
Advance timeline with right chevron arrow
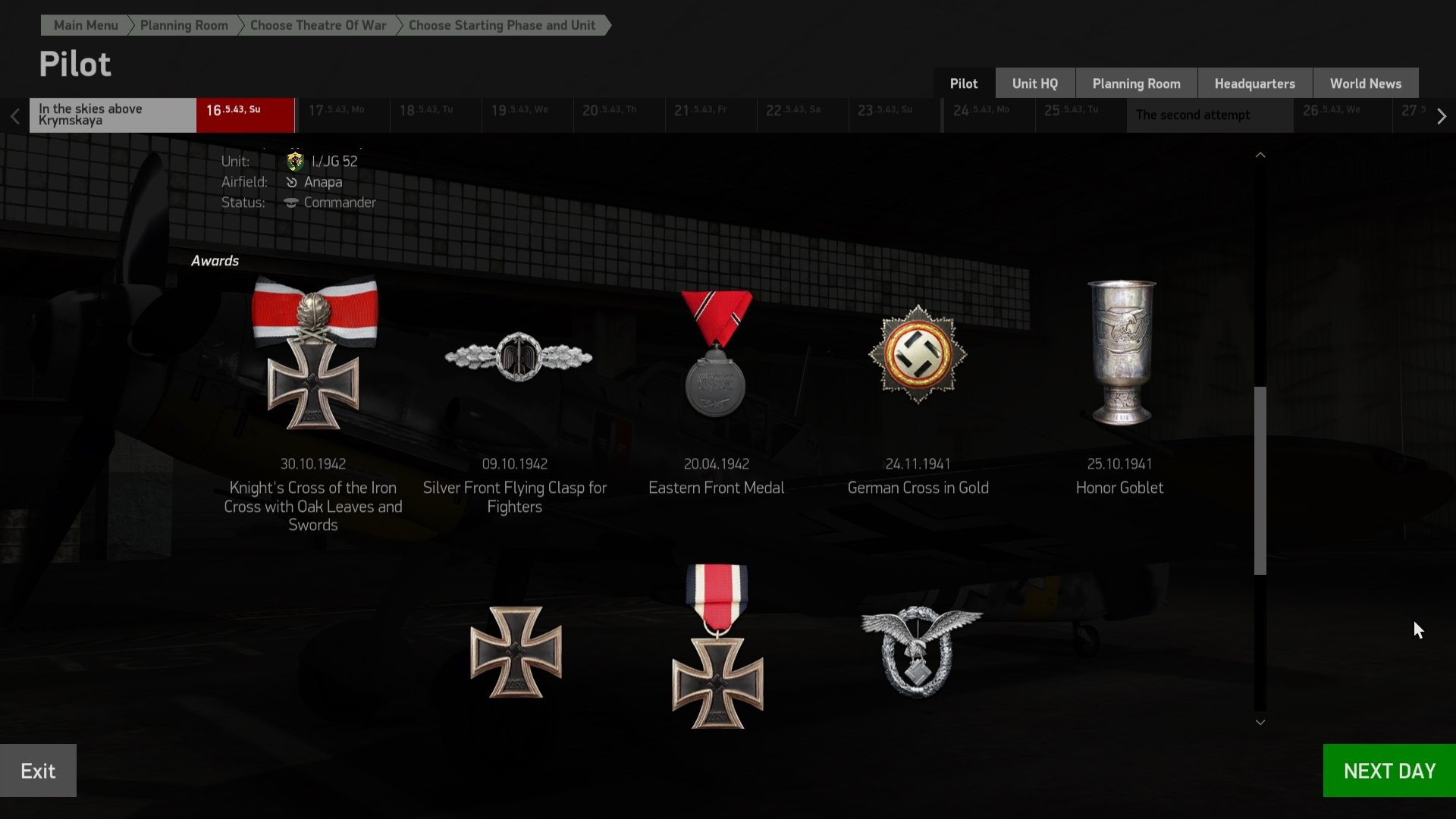(x=1442, y=116)
